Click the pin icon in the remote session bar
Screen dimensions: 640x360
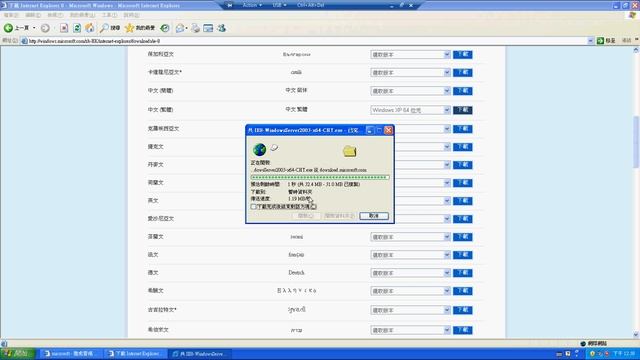pos(230,5)
